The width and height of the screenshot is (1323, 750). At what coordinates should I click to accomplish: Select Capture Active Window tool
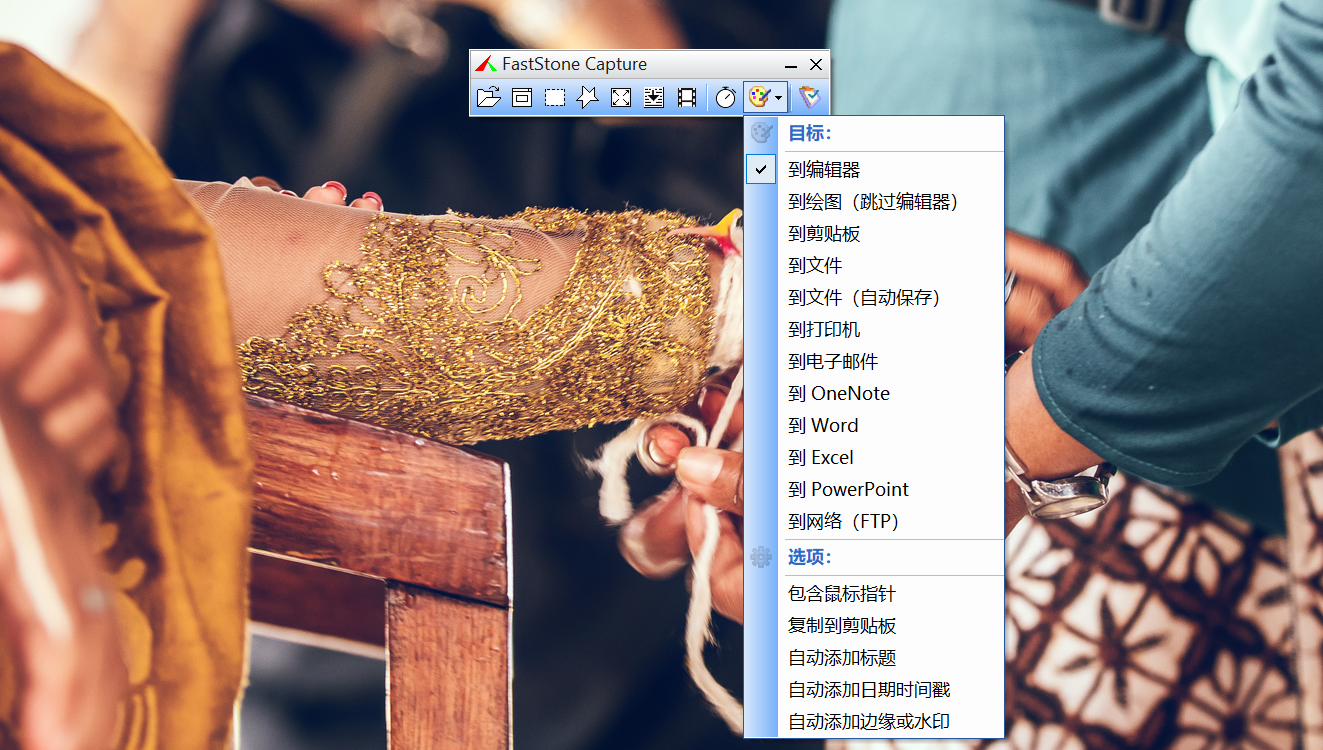(x=522, y=97)
